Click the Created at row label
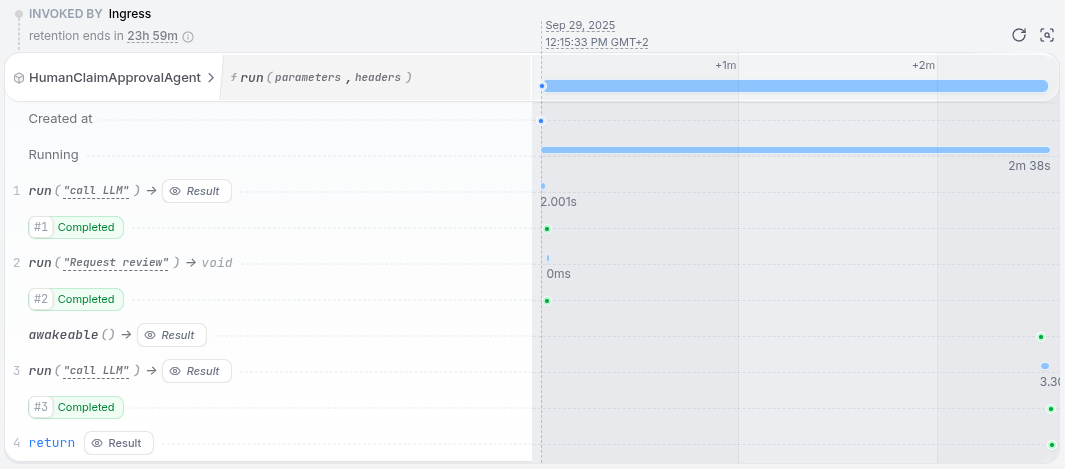Screen dimensions: 1065x469 pyautogui.click(x=60, y=119)
